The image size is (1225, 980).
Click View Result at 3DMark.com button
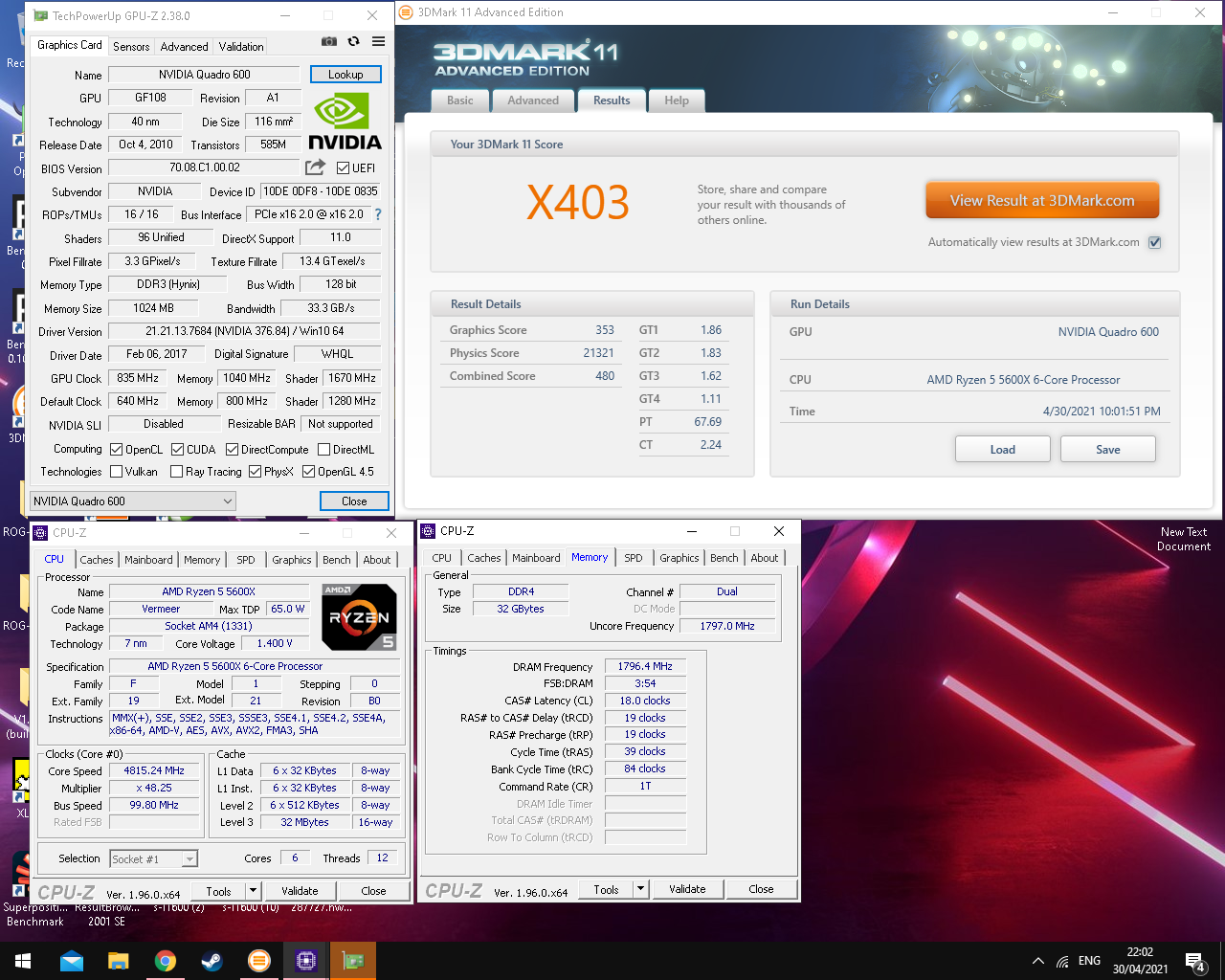click(1042, 201)
